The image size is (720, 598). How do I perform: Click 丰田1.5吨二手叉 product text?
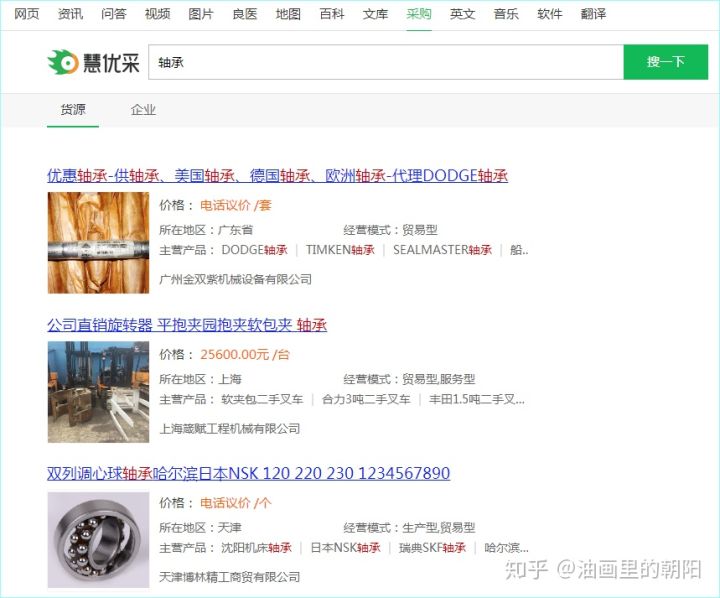pos(477,399)
